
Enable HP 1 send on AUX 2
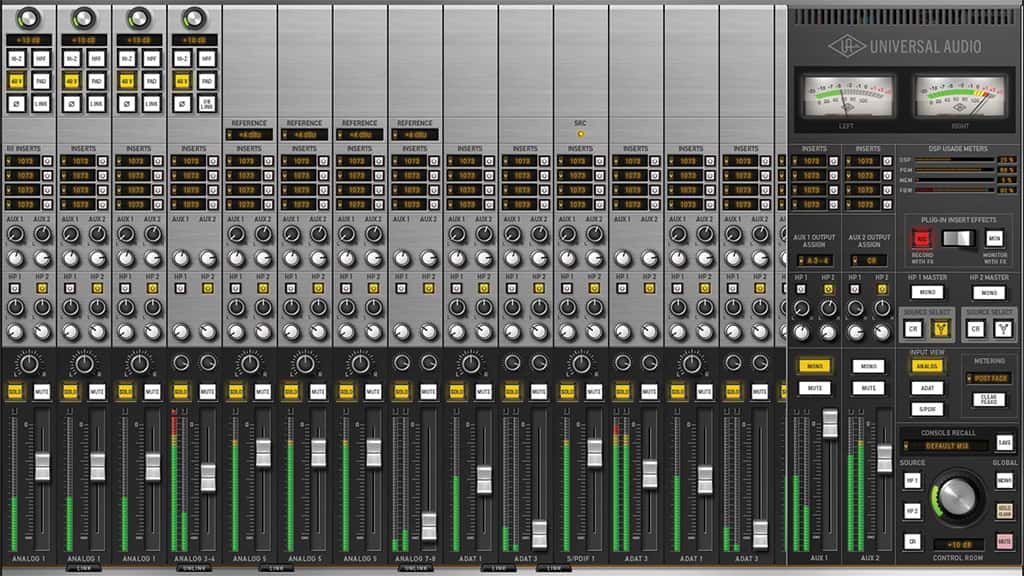click(855, 289)
